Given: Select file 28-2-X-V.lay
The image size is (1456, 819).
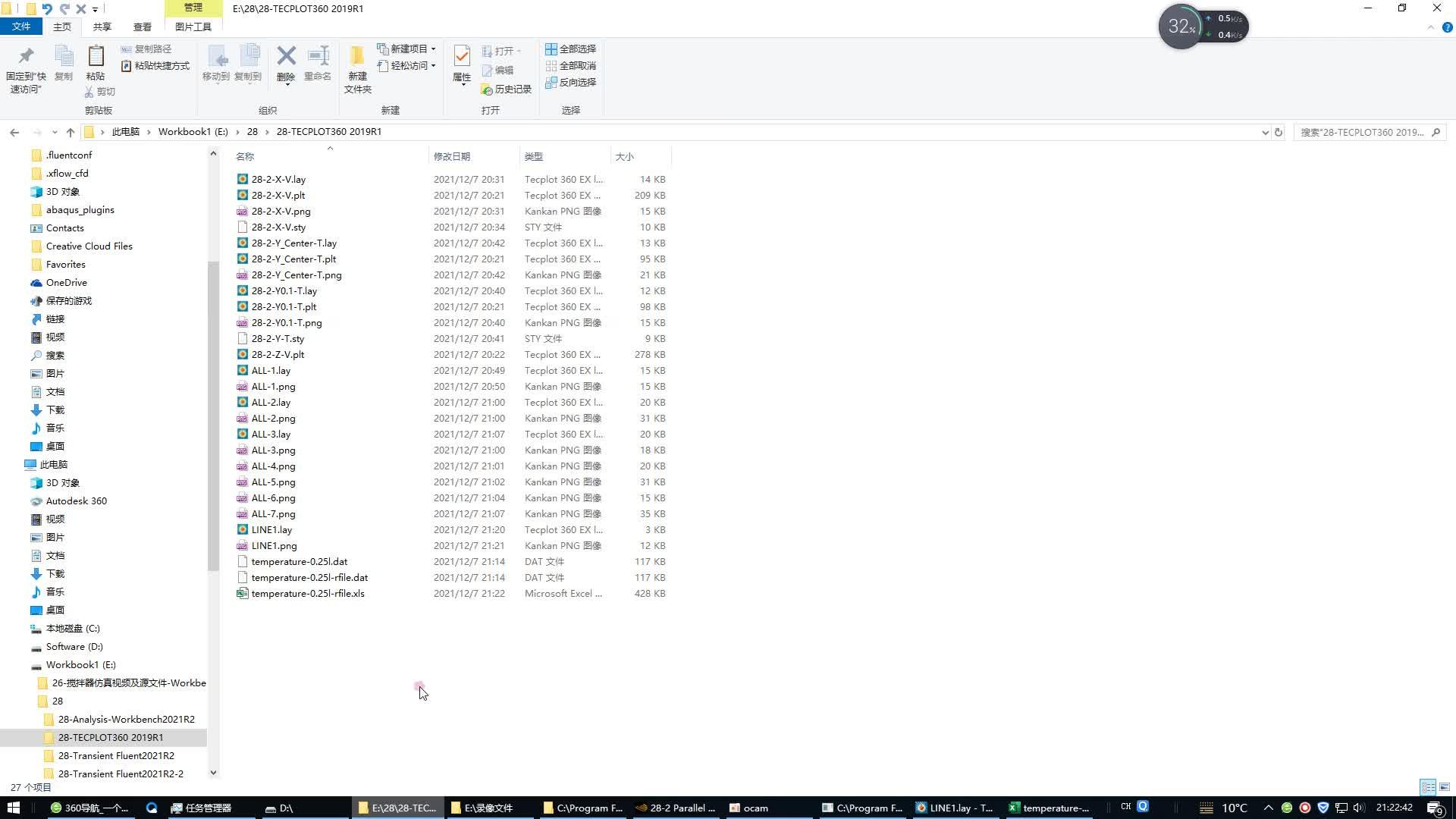Looking at the screenshot, I should 278,180.
